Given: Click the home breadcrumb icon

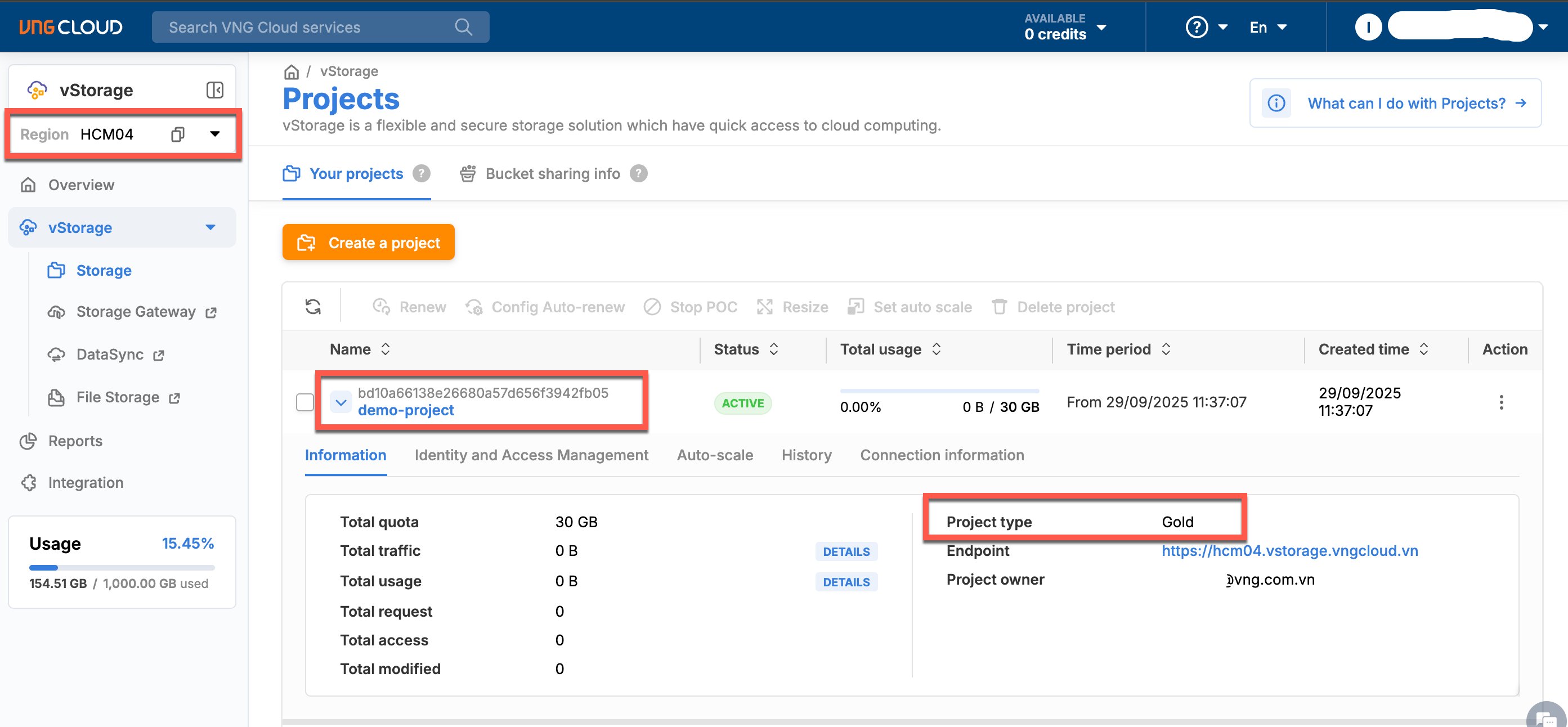Looking at the screenshot, I should 291,72.
